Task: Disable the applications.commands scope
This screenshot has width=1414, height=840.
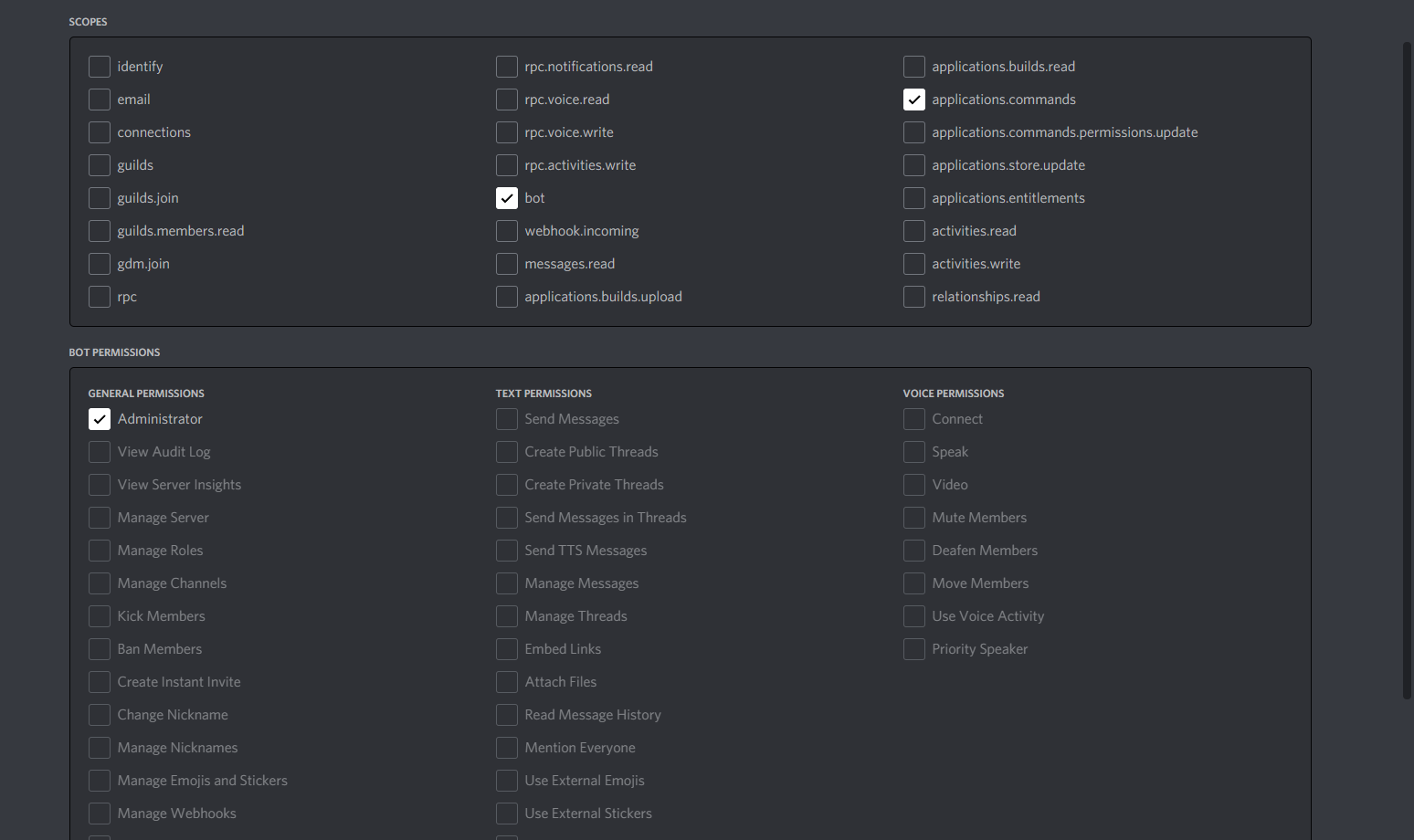Action: pyautogui.click(x=913, y=99)
